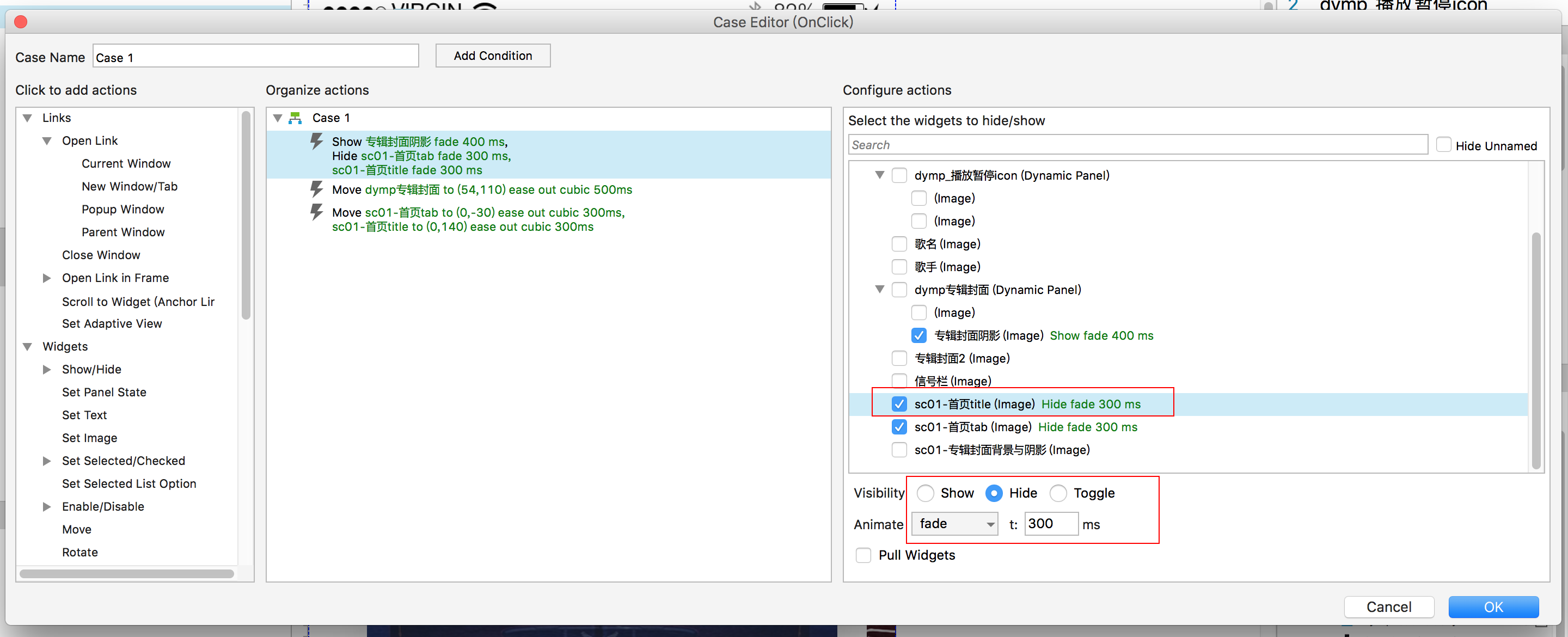Image resolution: width=1568 pixels, height=637 pixels.
Task: Click the lightning icon beside Move sc01-首页tab
Action: pyautogui.click(x=316, y=212)
